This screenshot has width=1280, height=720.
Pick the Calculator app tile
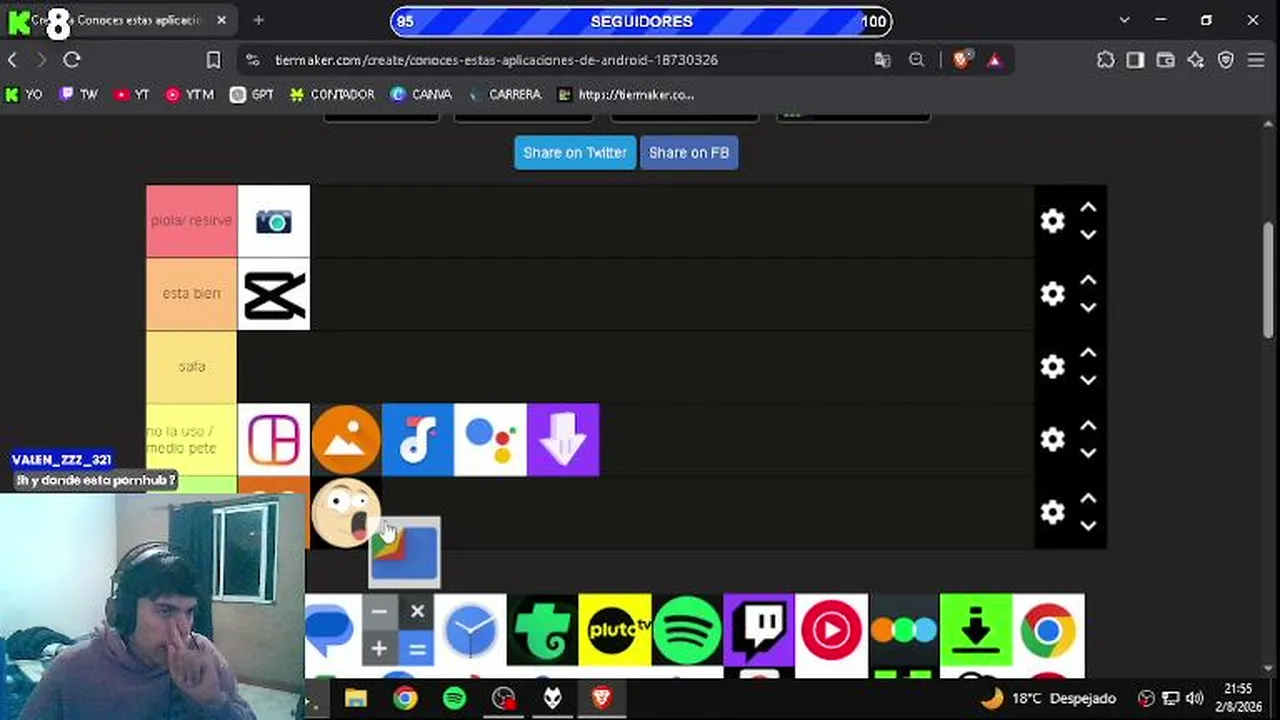[398, 630]
